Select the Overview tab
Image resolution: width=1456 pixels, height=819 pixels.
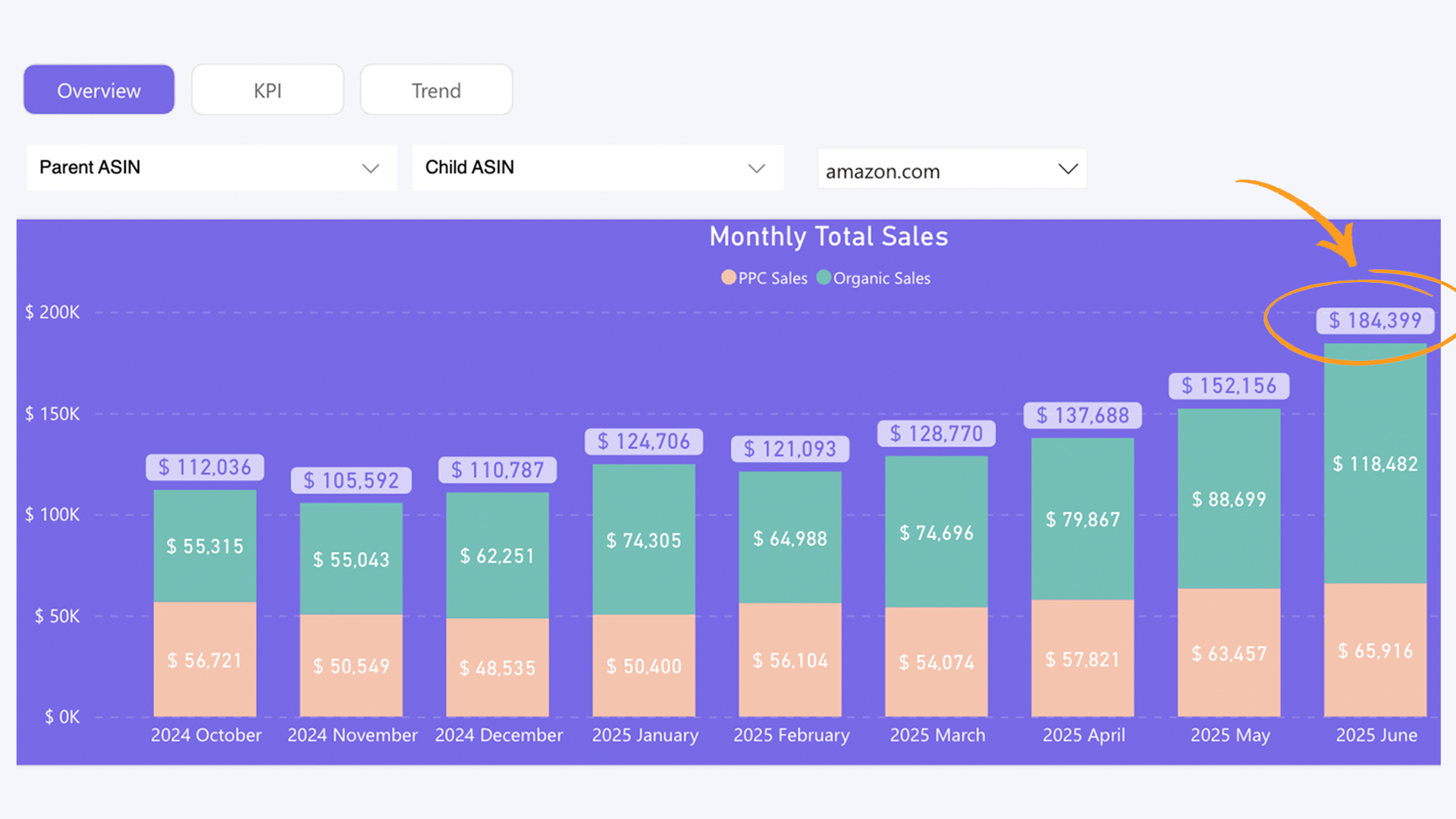click(98, 89)
